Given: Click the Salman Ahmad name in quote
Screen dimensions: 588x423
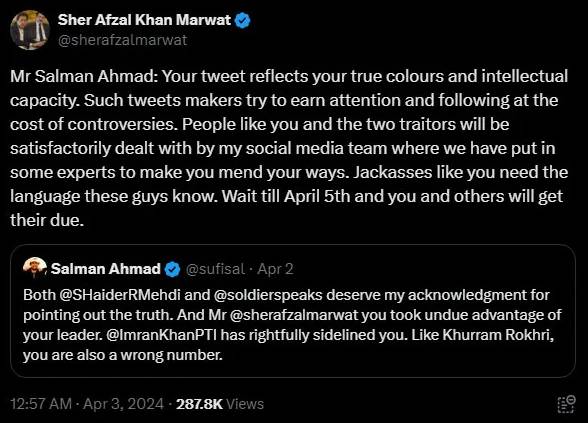Looking at the screenshot, I should point(106,269).
